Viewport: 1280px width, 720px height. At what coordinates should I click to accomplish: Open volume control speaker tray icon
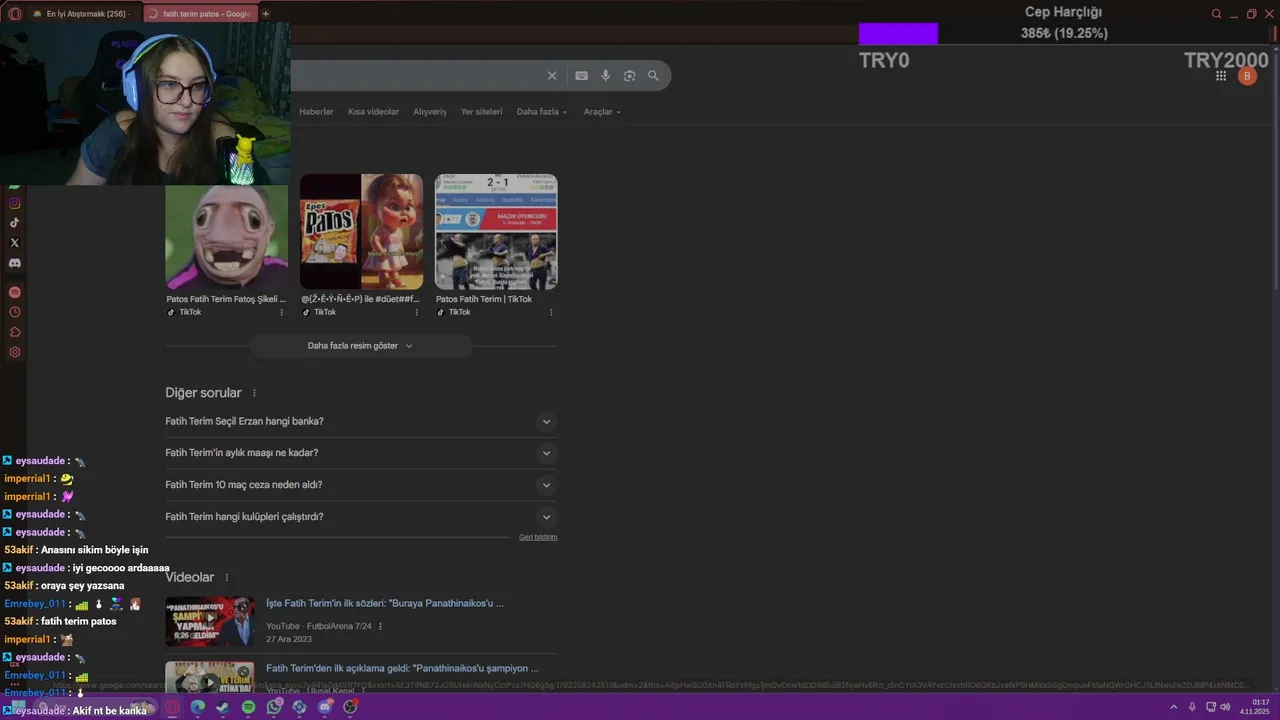tap(1225, 707)
